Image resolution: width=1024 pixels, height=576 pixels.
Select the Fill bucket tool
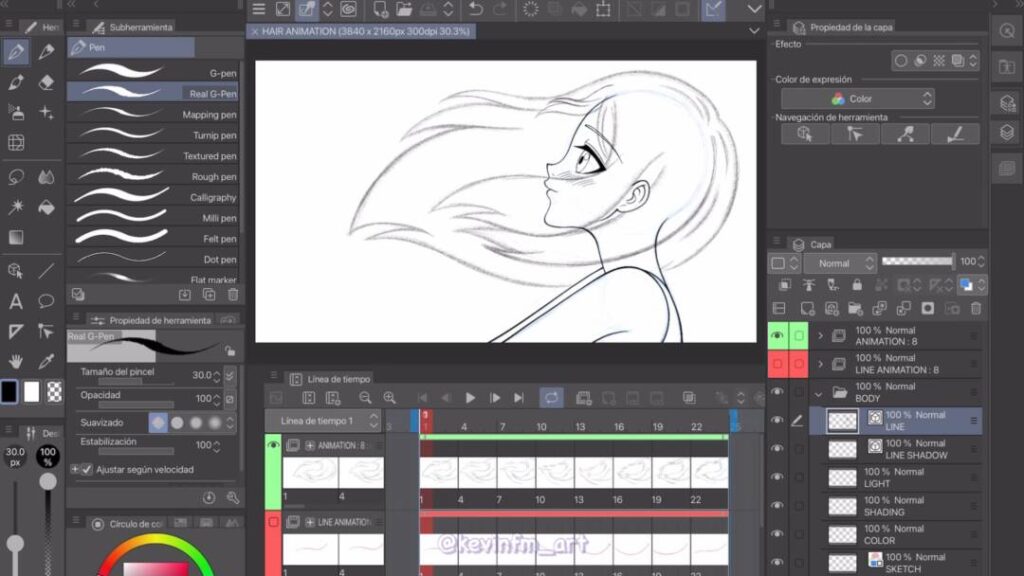pos(46,208)
